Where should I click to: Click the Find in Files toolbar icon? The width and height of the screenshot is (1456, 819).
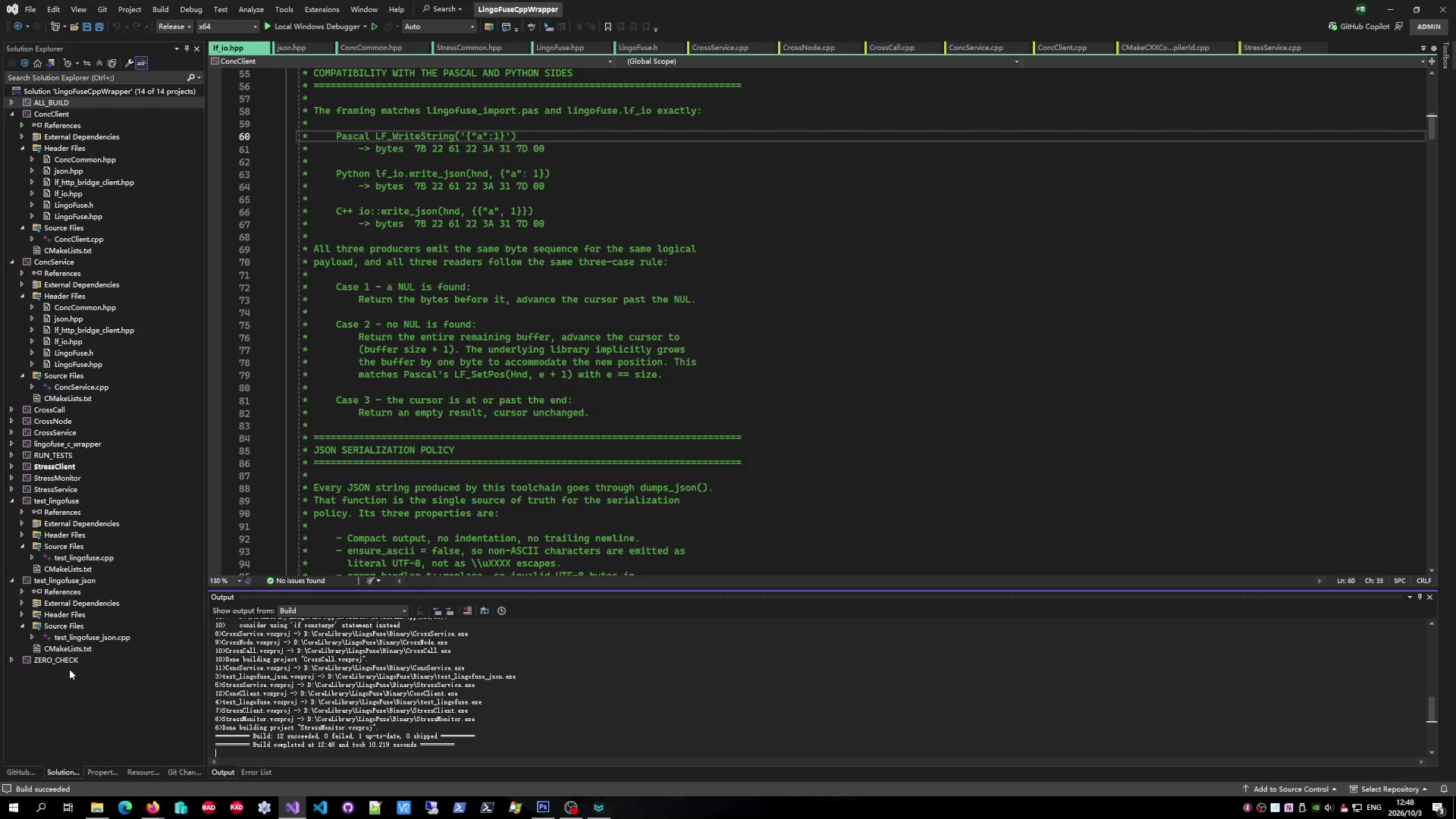coord(489,27)
